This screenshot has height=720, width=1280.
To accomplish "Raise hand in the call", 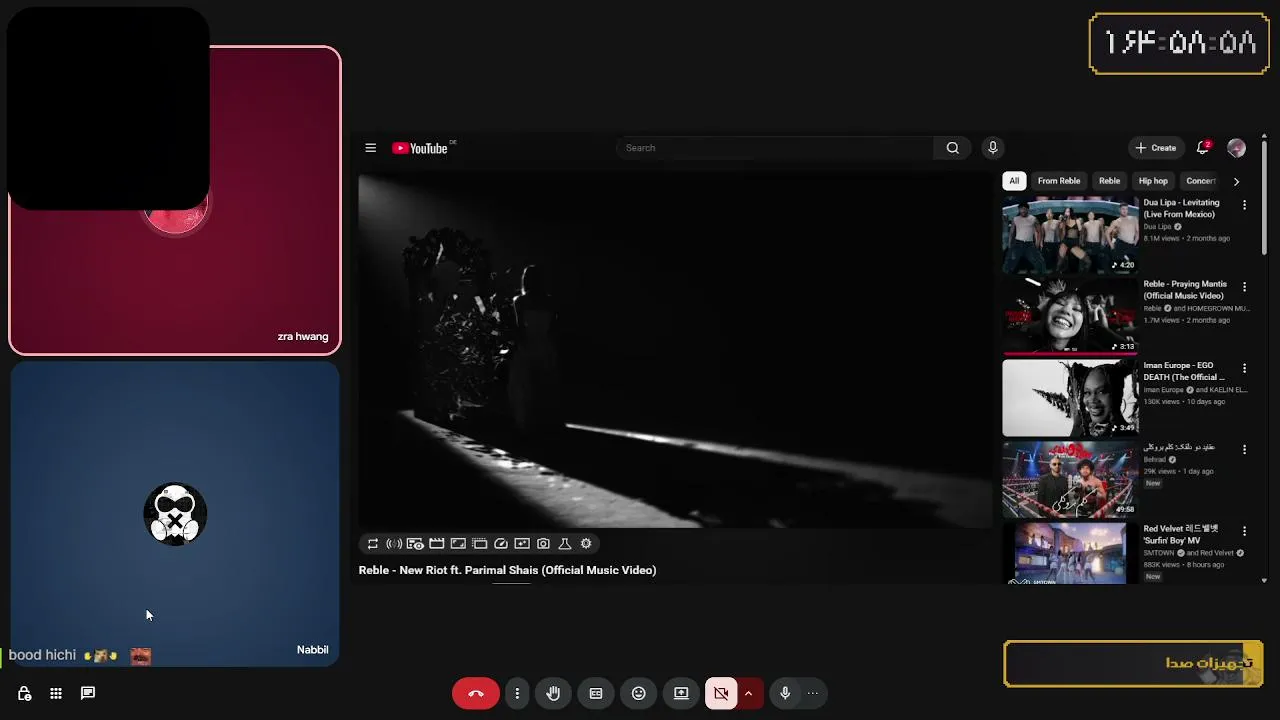I will [553, 693].
